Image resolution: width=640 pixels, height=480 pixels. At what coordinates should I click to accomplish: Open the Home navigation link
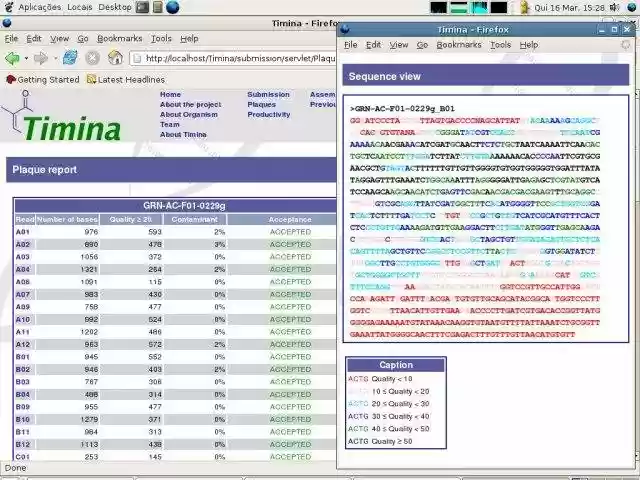(x=170, y=94)
